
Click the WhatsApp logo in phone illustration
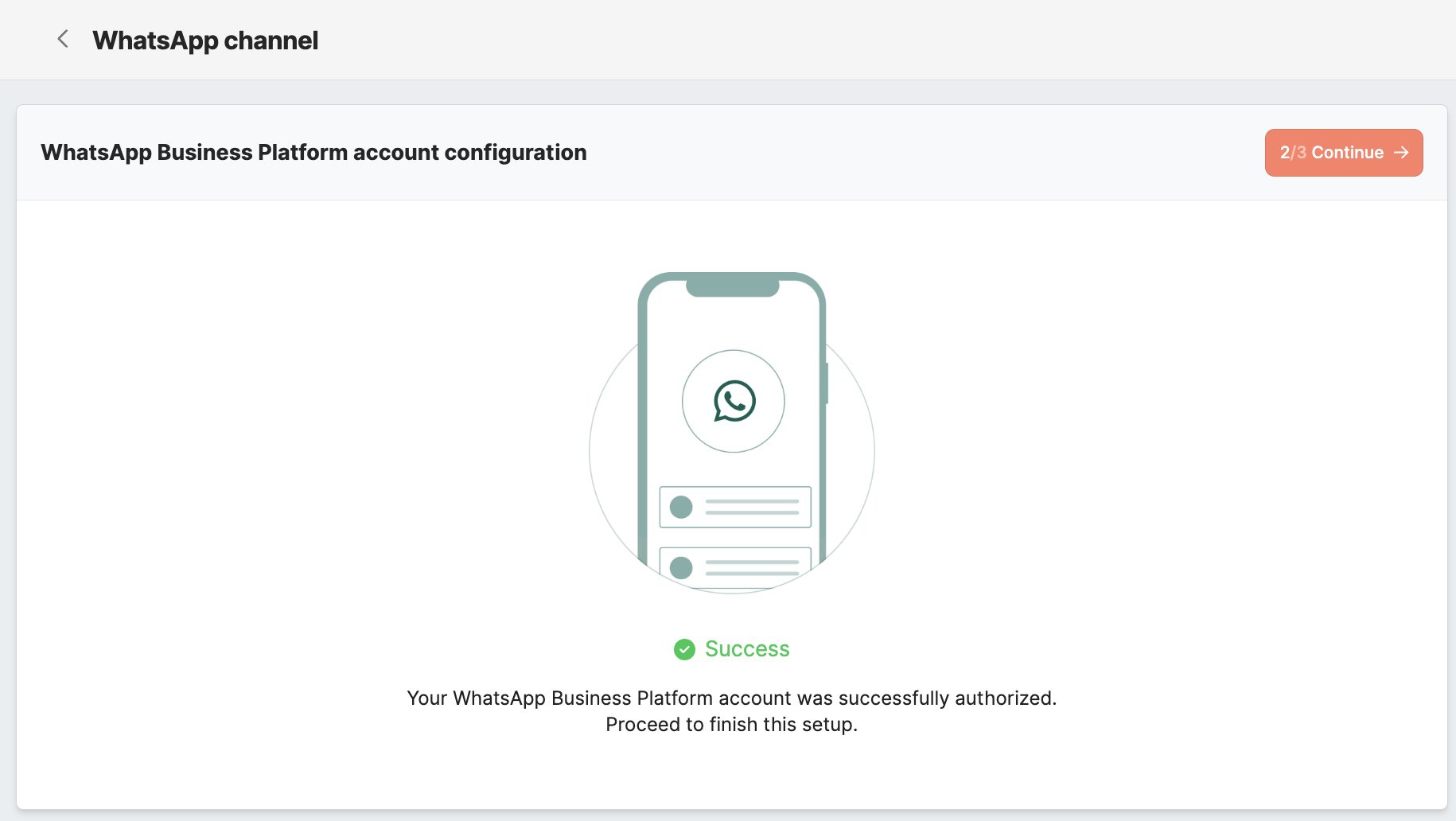click(x=734, y=401)
